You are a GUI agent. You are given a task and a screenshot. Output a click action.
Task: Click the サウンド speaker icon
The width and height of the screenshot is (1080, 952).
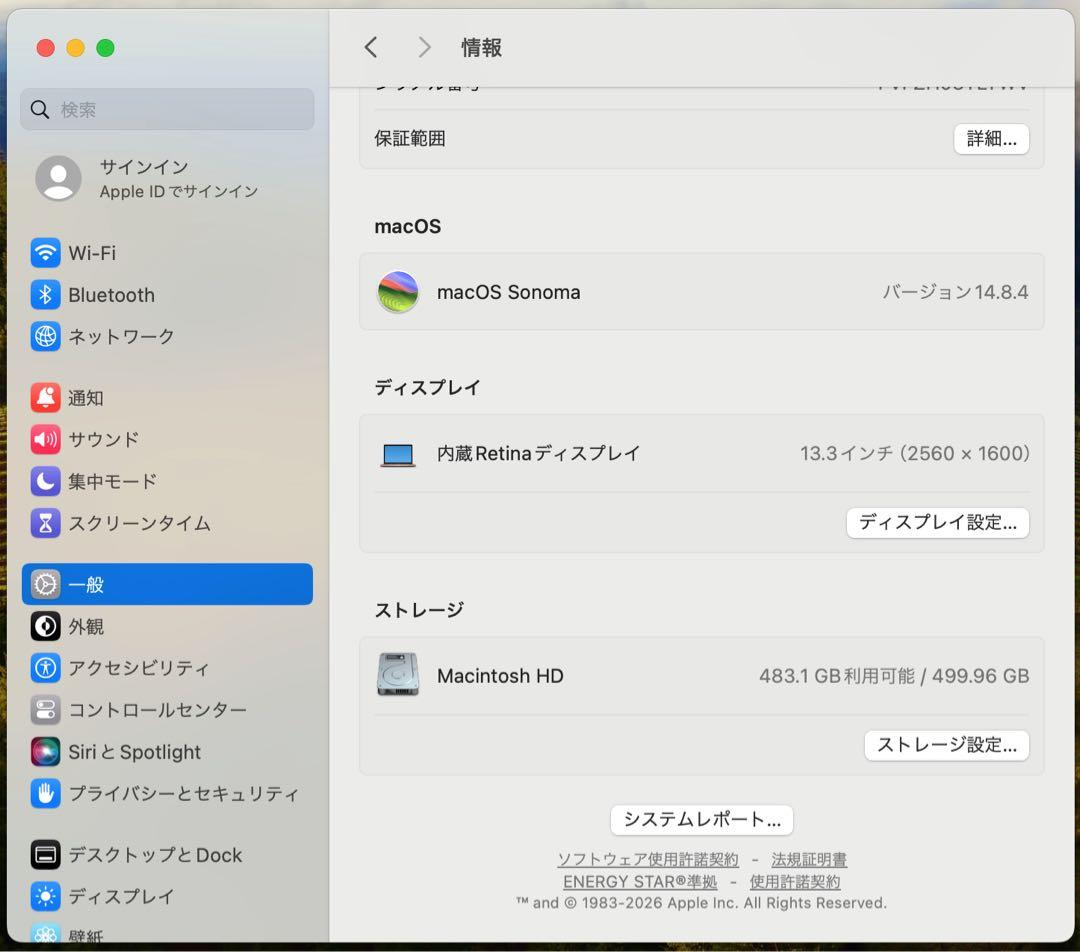coord(45,439)
